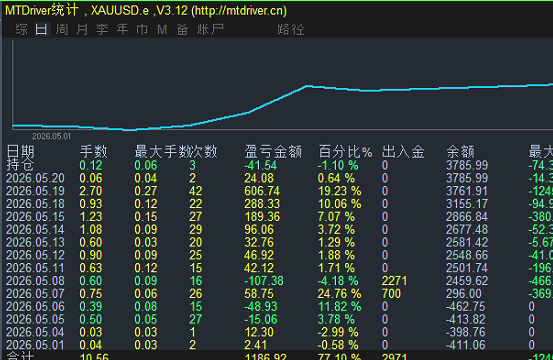Select the 2026.05.11 date row
Image resolution: width=553 pixels, height=360 pixels.
35,268
